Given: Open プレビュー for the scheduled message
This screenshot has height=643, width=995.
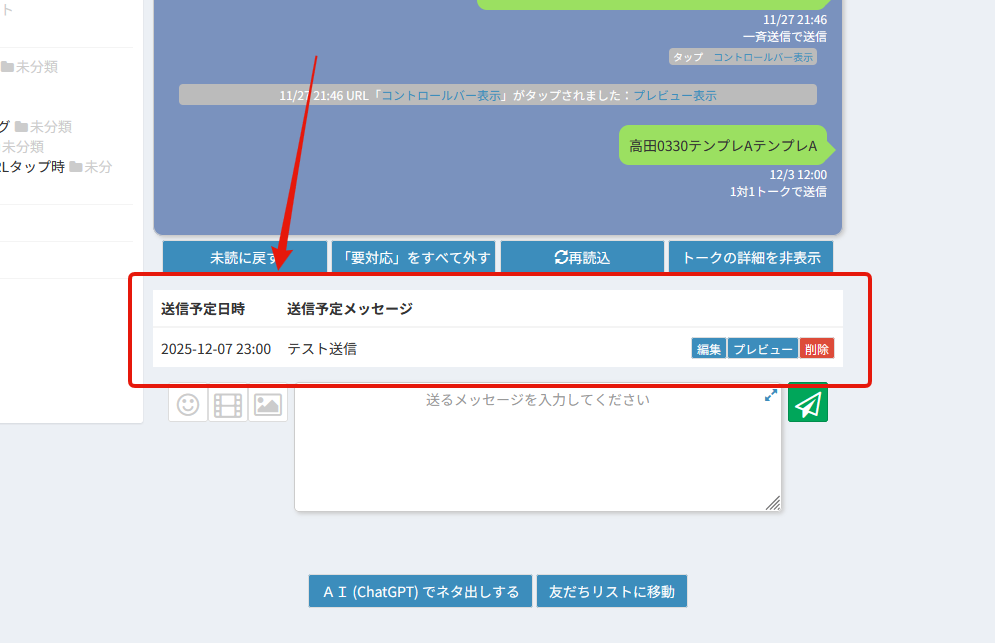Looking at the screenshot, I should [x=763, y=349].
